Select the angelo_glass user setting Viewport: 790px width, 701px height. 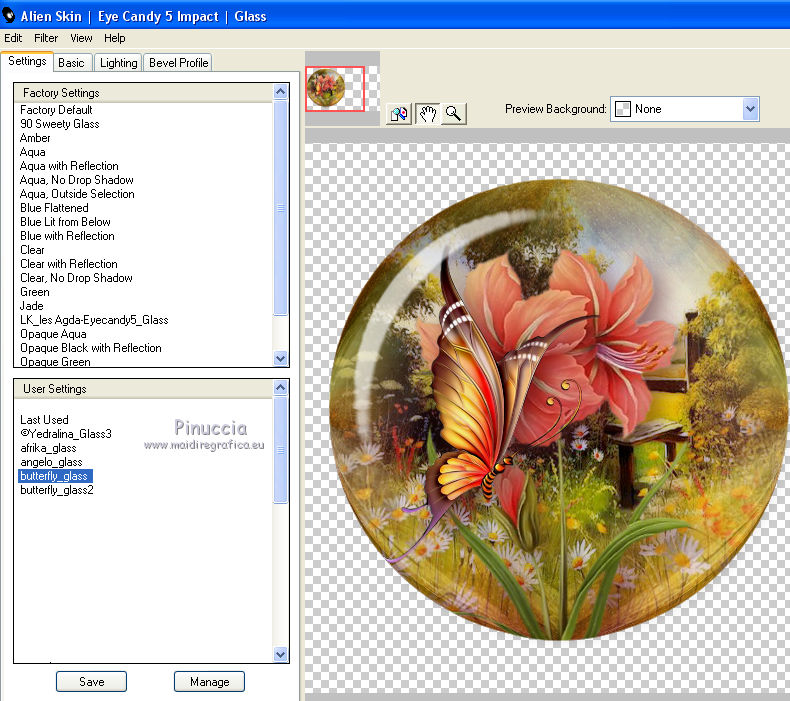click(x=51, y=462)
